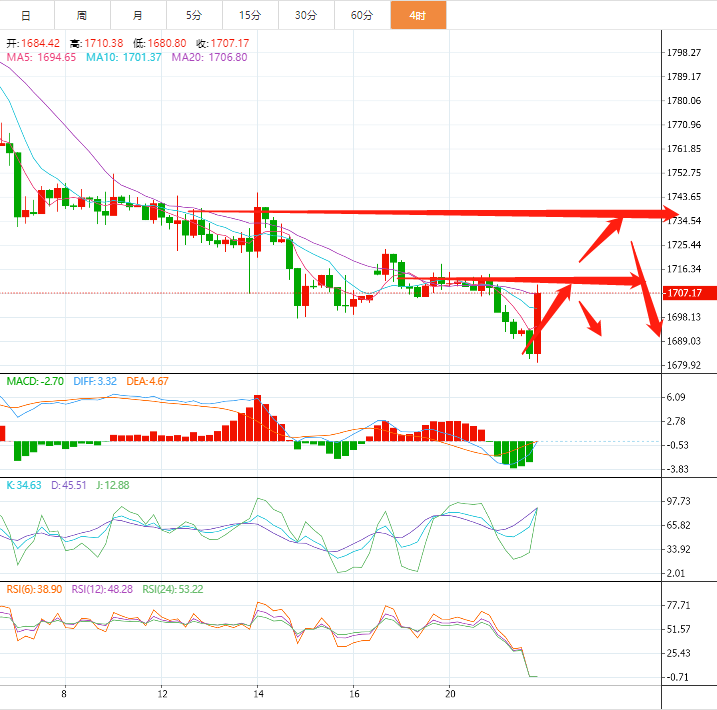Click the MA5: 1694.65 indicator label
Screen dimensions: 717x710
coord(41,57)
